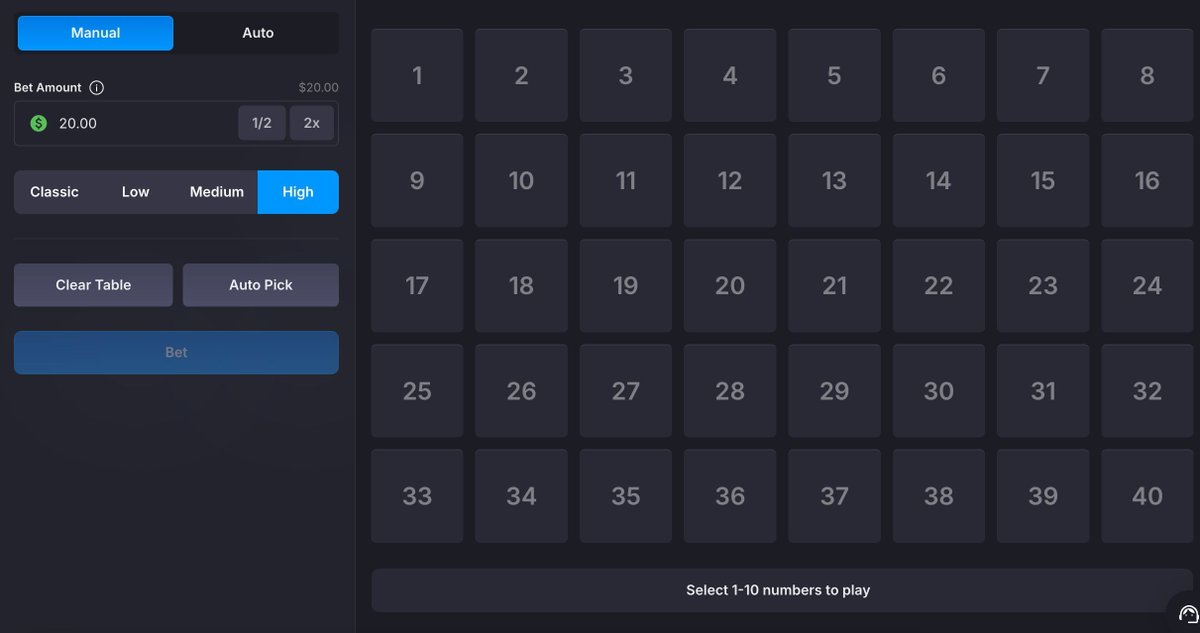Click the Bet Amount info icon
Viewport: 1200px width, 633px height.
tap(96, 88)
